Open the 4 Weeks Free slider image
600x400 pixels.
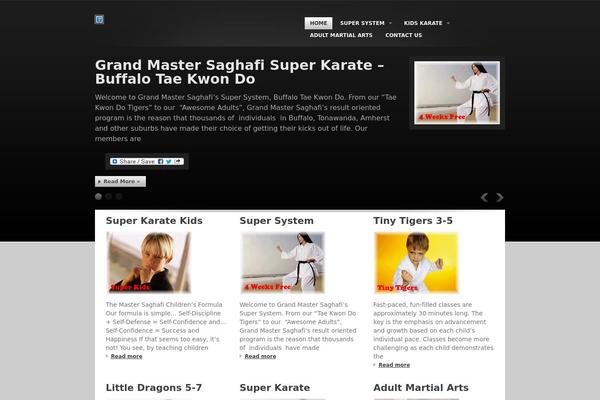pyautogui.click(x=457, y=93)
